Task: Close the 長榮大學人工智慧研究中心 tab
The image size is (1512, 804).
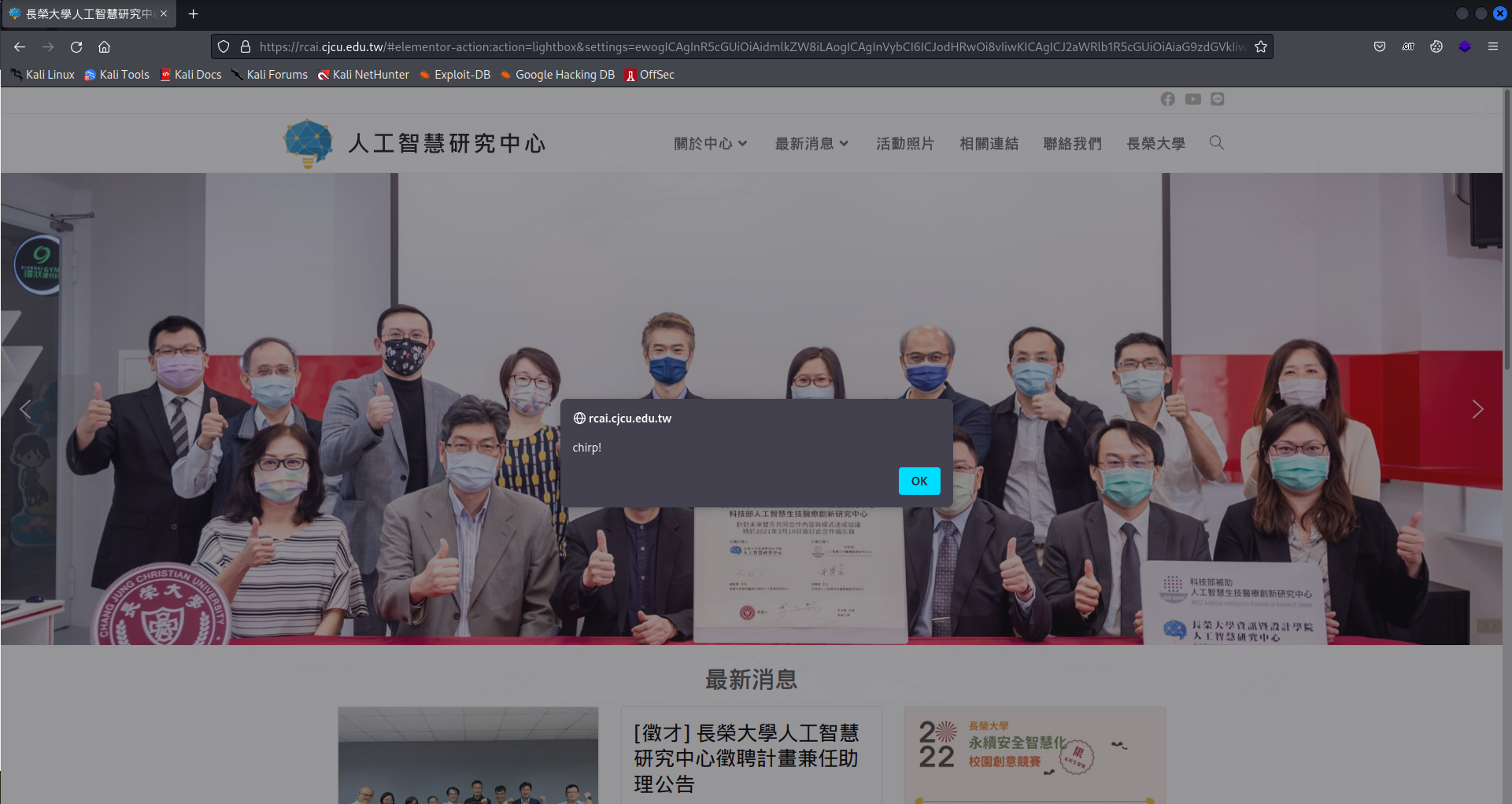Action: (164, 13)
